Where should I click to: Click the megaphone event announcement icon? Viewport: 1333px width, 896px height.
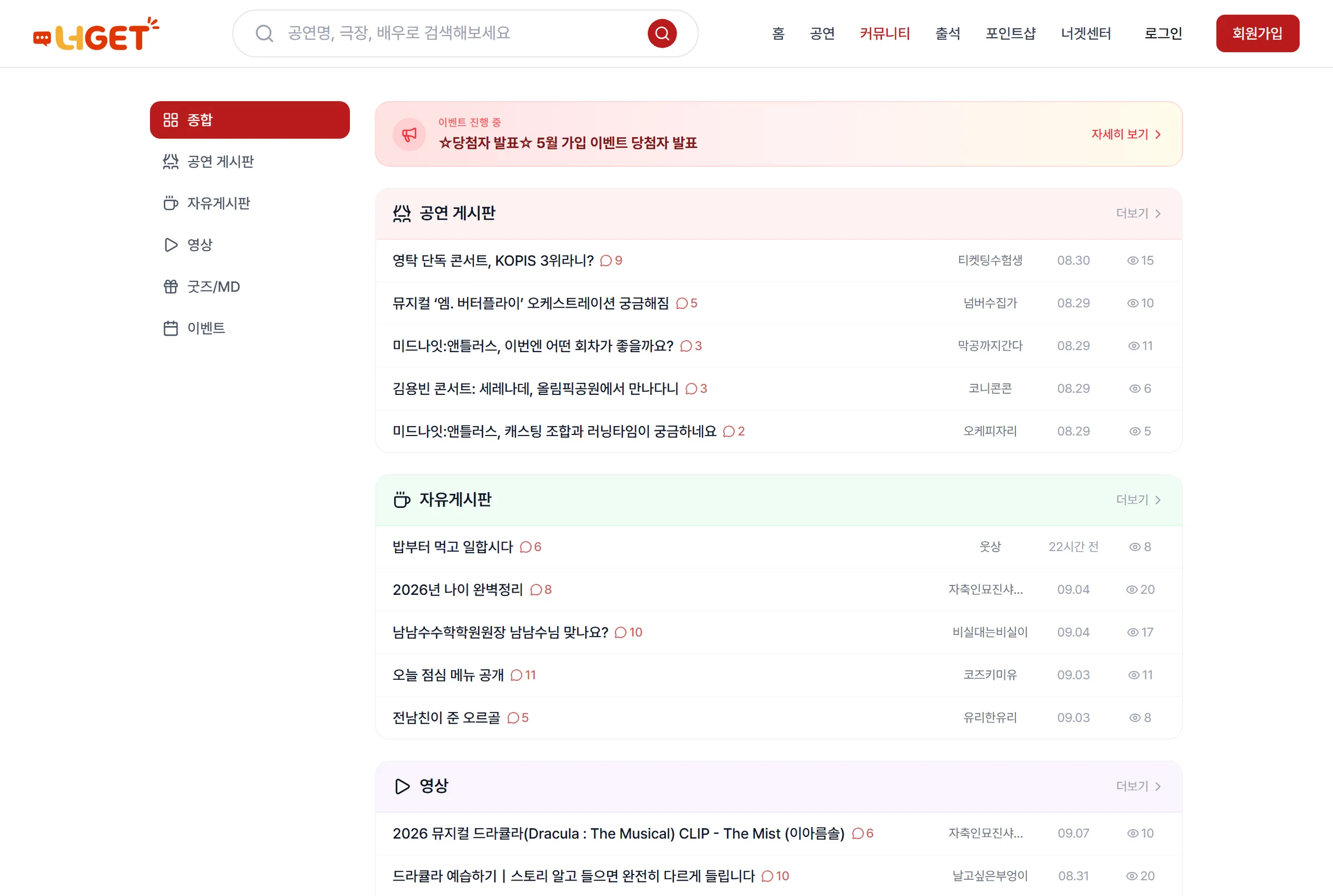point(409,134)
